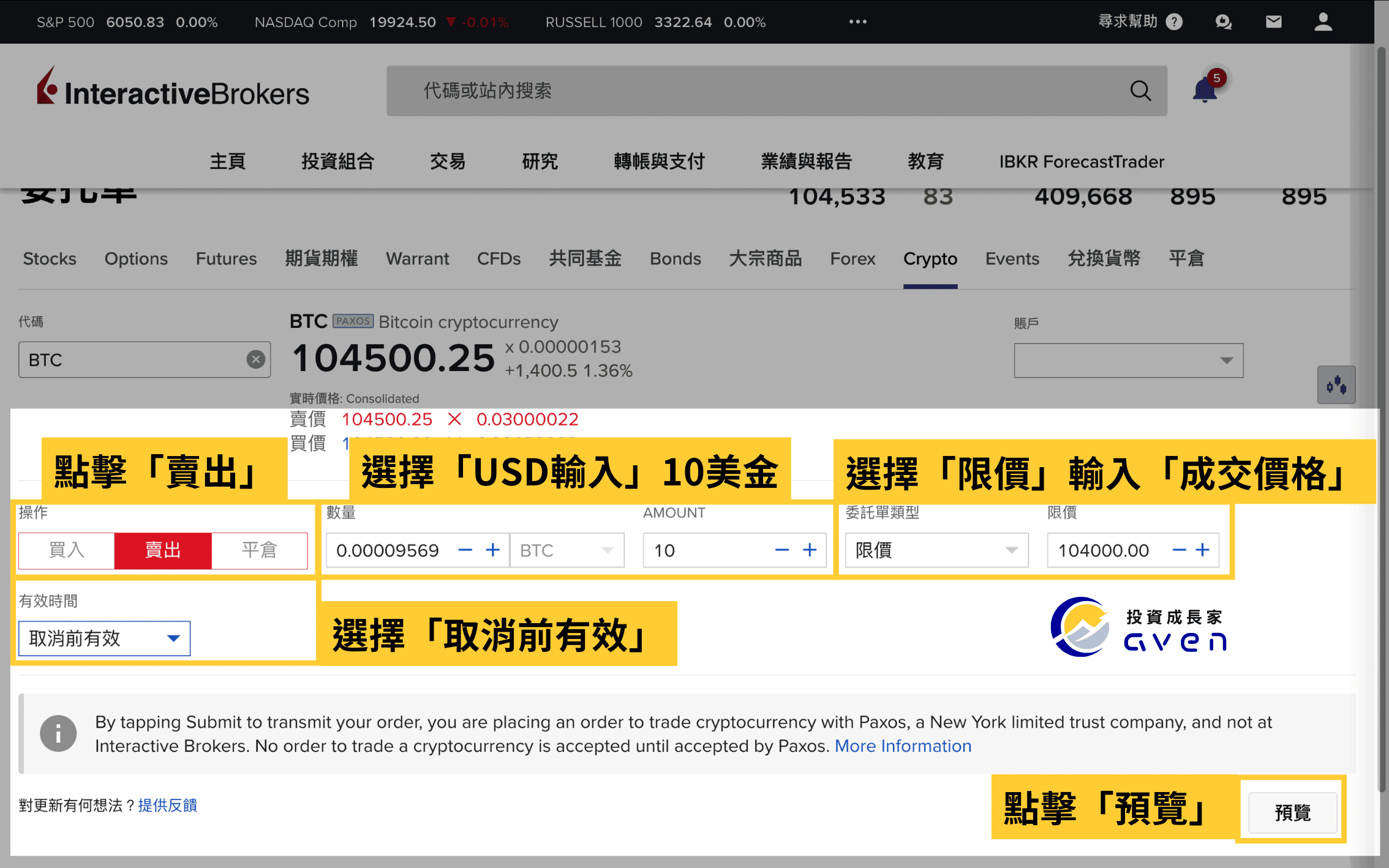This screenshot has width=1389, height=868.
Task: Switch to the Events tab
Action: [1012, 258]
